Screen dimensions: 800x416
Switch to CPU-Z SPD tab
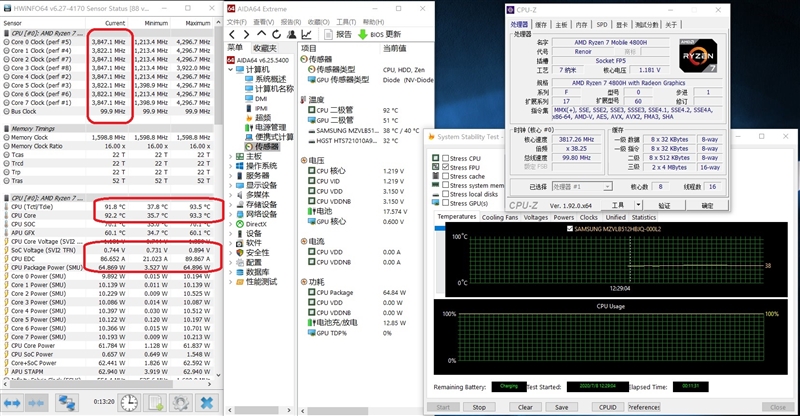click(x=602, y=25)
